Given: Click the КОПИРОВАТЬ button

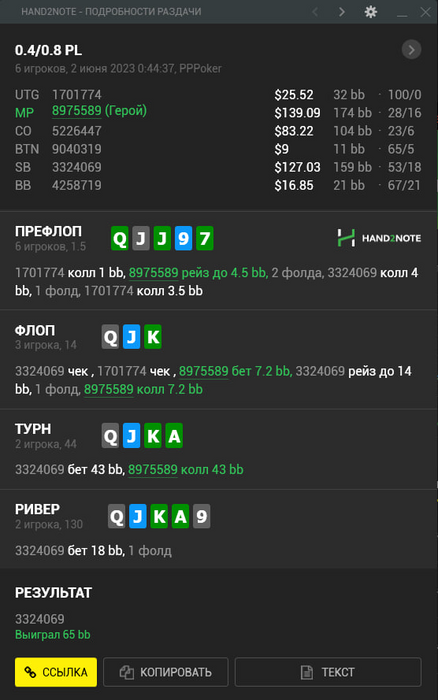Looking at the screenshot, I should point(166,672).
